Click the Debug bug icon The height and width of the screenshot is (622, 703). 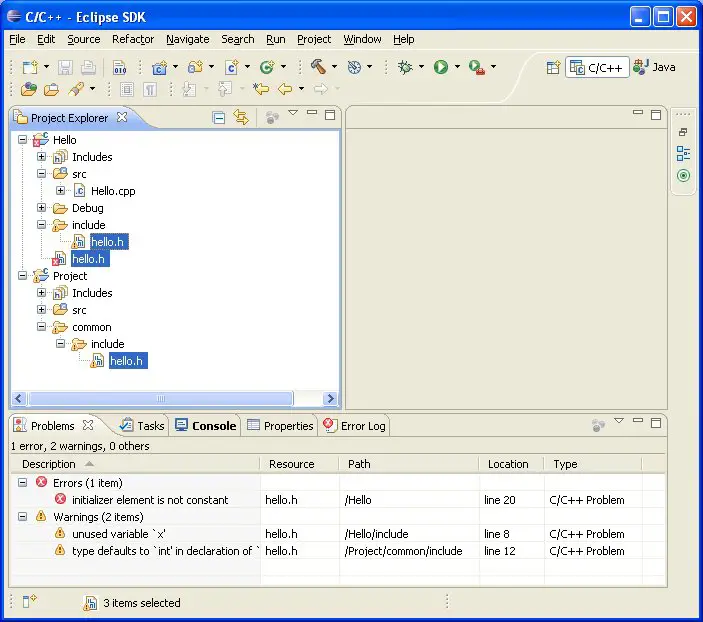[405, 67]
